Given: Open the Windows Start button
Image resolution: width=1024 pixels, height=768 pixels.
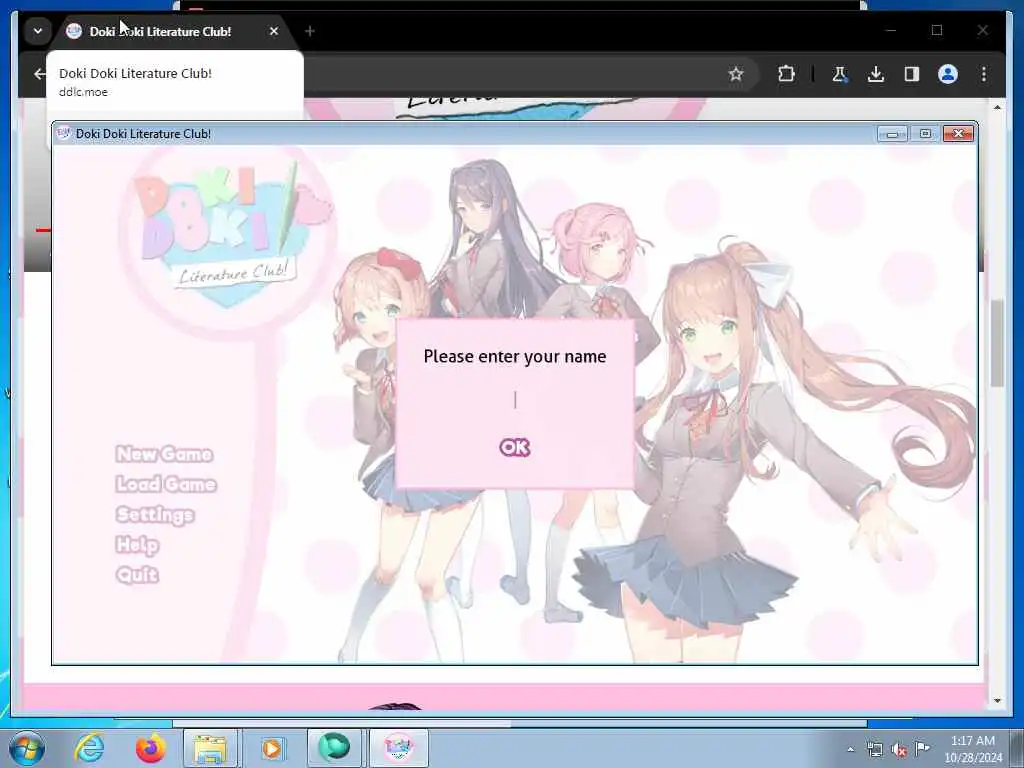Looking at the screenshot, I should pyautogui.click(x=27, y=748).
